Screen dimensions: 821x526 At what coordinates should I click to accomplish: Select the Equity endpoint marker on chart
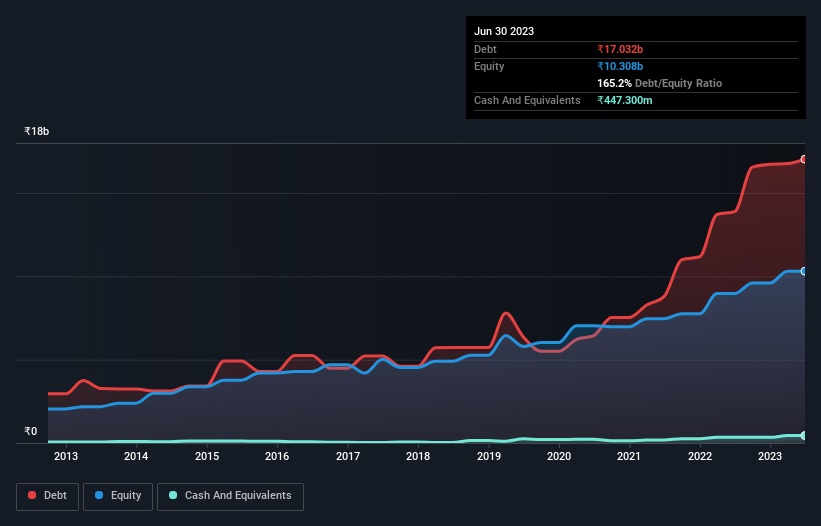(x=804, y=271)
